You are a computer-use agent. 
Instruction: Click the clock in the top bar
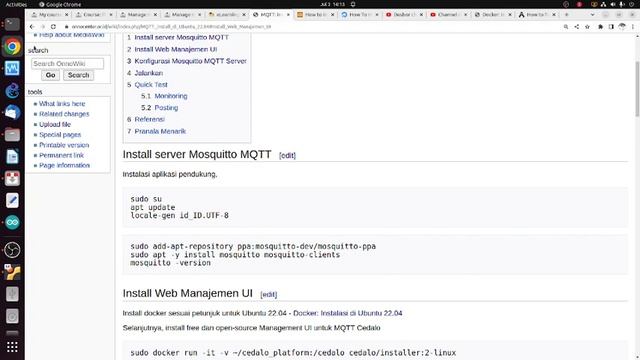coord(333,4)
